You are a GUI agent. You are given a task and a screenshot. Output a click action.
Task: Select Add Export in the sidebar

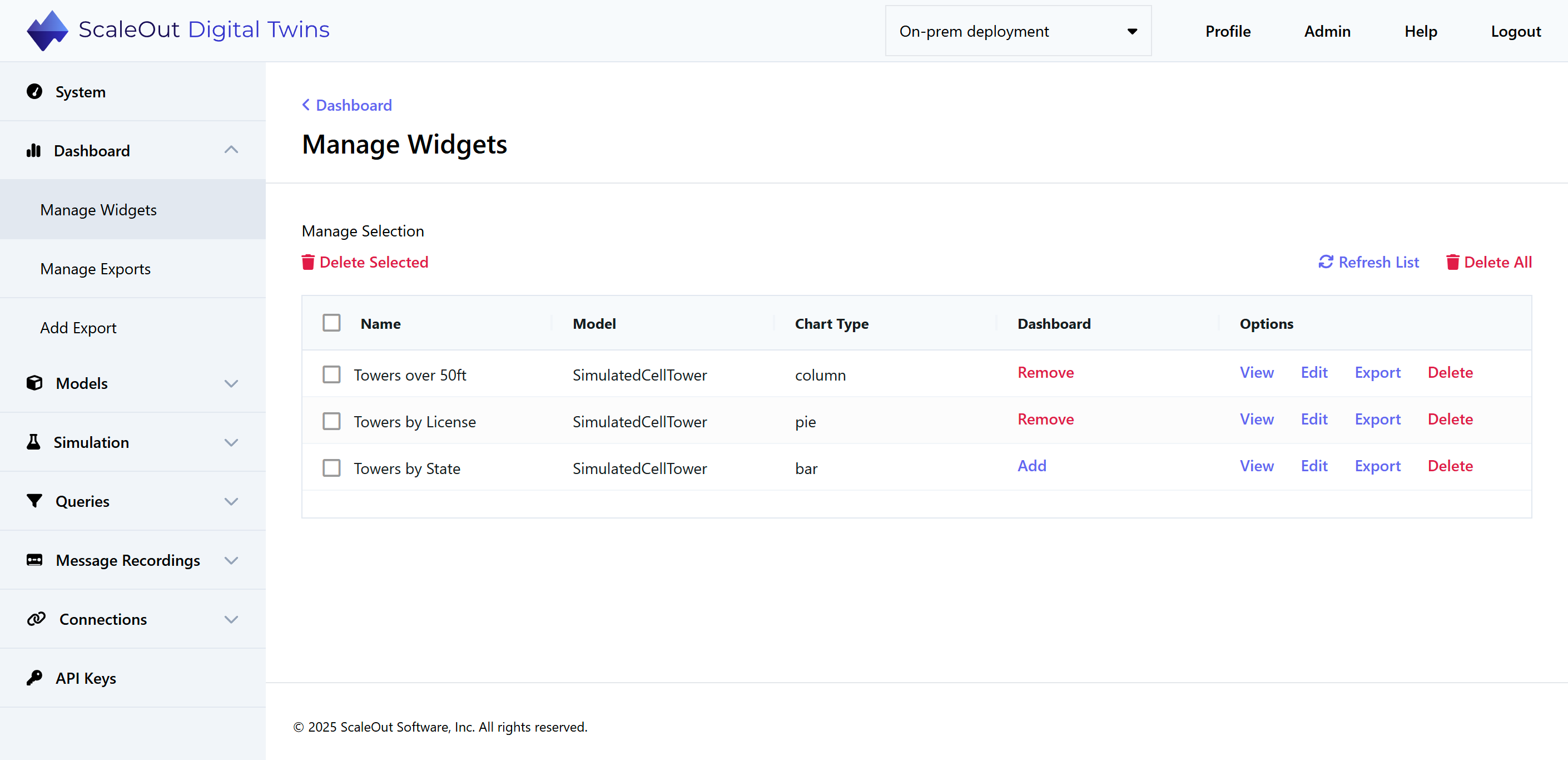(133, 328)
